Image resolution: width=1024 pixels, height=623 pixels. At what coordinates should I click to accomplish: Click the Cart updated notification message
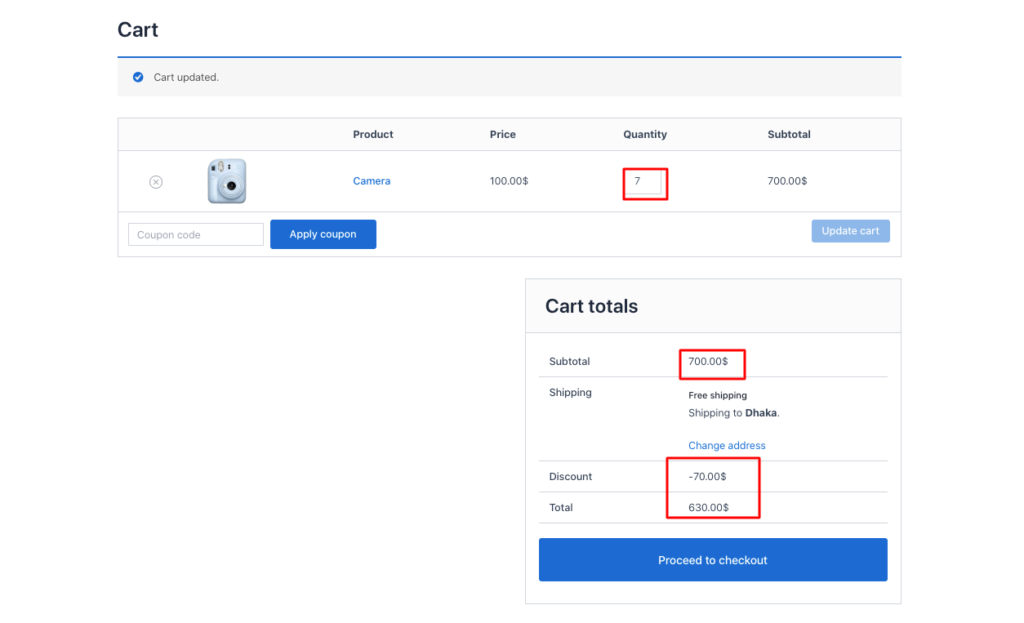point(186,77)
